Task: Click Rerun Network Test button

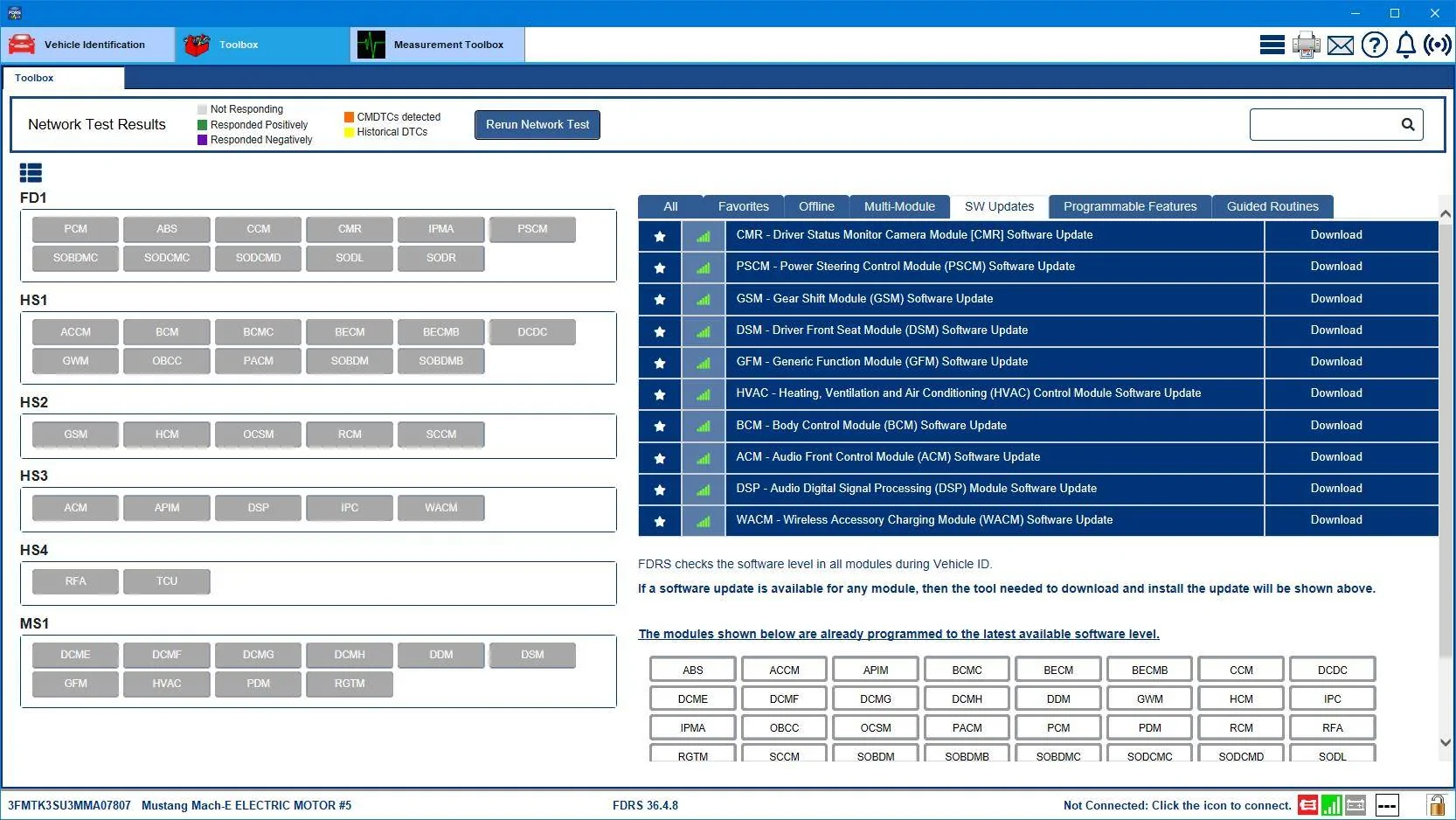Action: pyautogui.click(x=537, y=124)
